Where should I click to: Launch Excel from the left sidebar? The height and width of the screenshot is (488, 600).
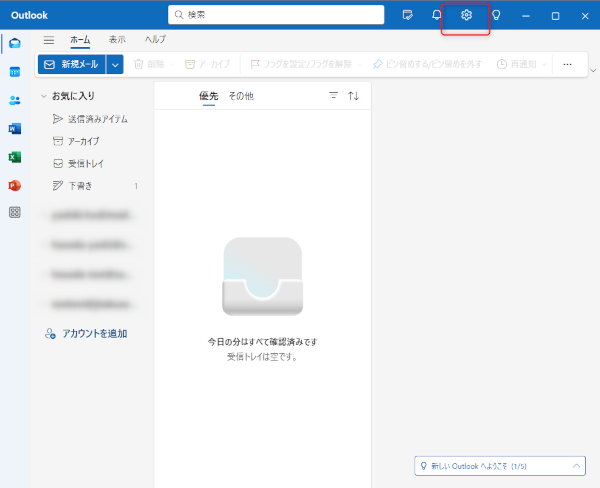click(14, 157)
